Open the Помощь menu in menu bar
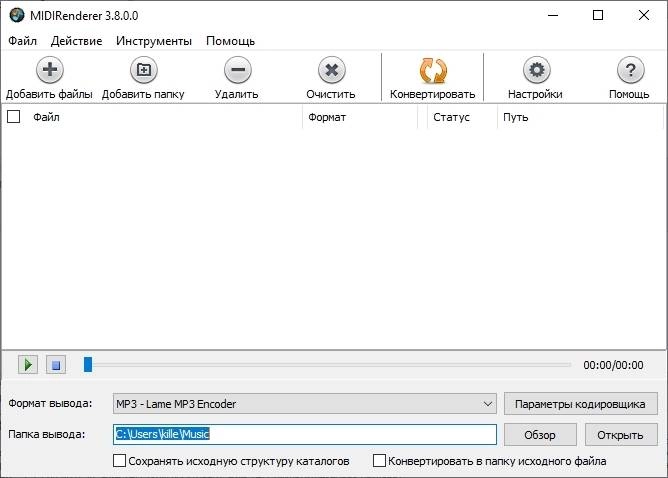Viewport: 668px width, 478px height. coord(230,41)
